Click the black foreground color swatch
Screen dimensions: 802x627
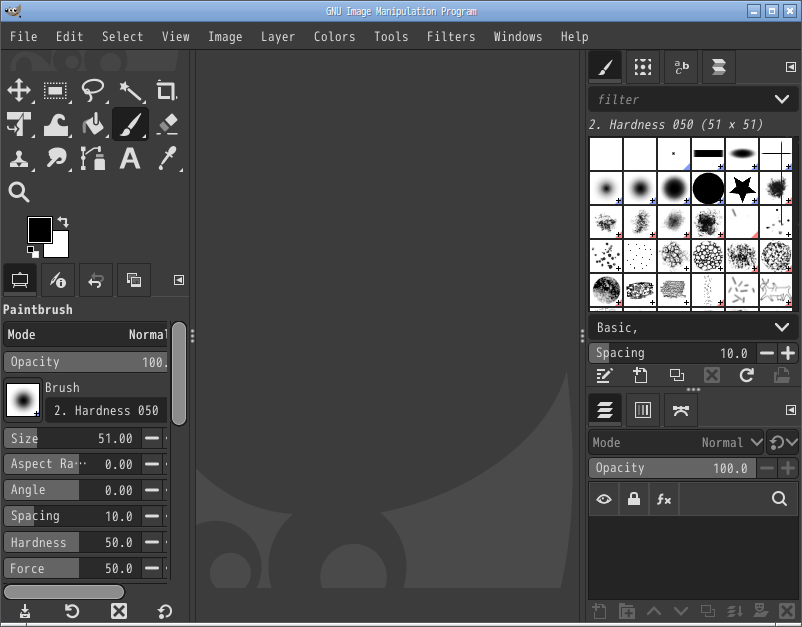click(x=38, y=229)
